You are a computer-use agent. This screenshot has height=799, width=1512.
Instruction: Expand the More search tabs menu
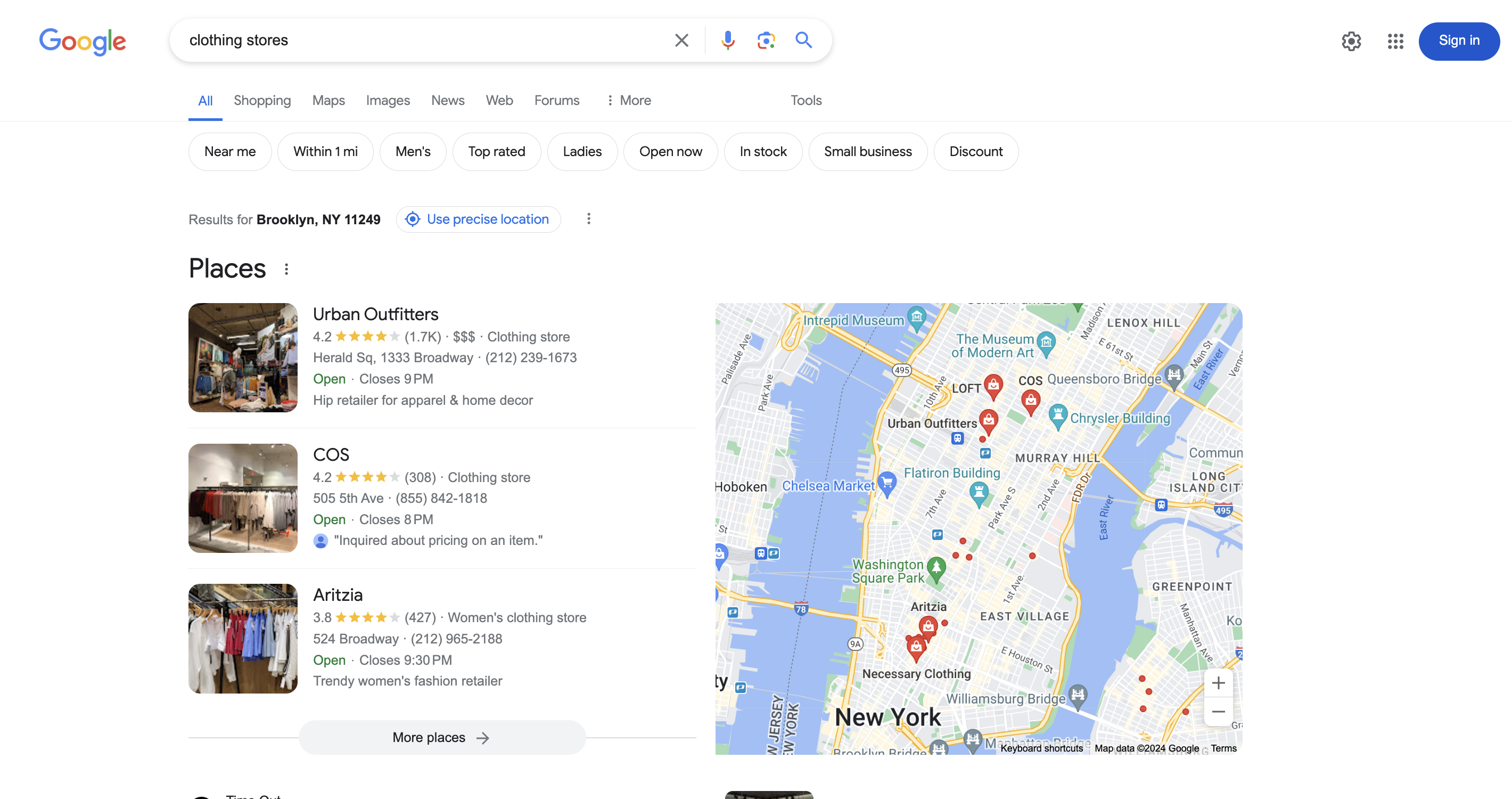pos(629,100)
